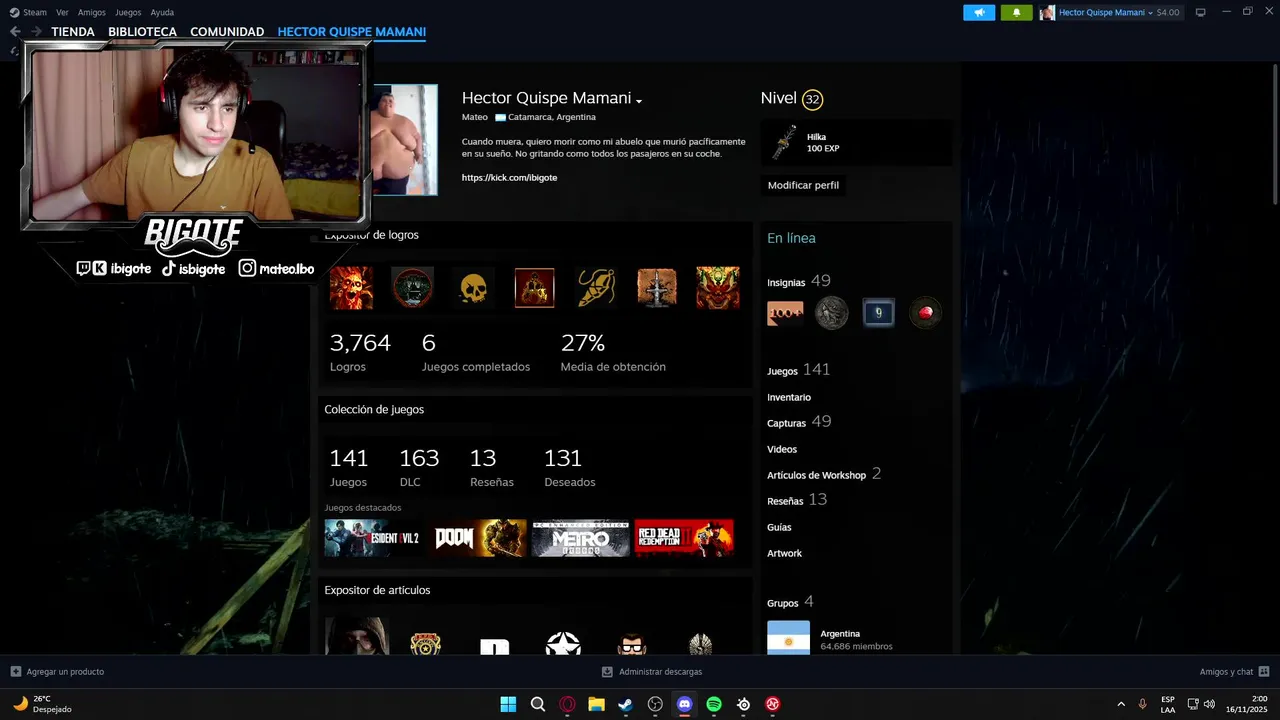This screenshot has height=720, width=1280.
Task: Open the Hilka featured badge icon
Action: [784, 143]
